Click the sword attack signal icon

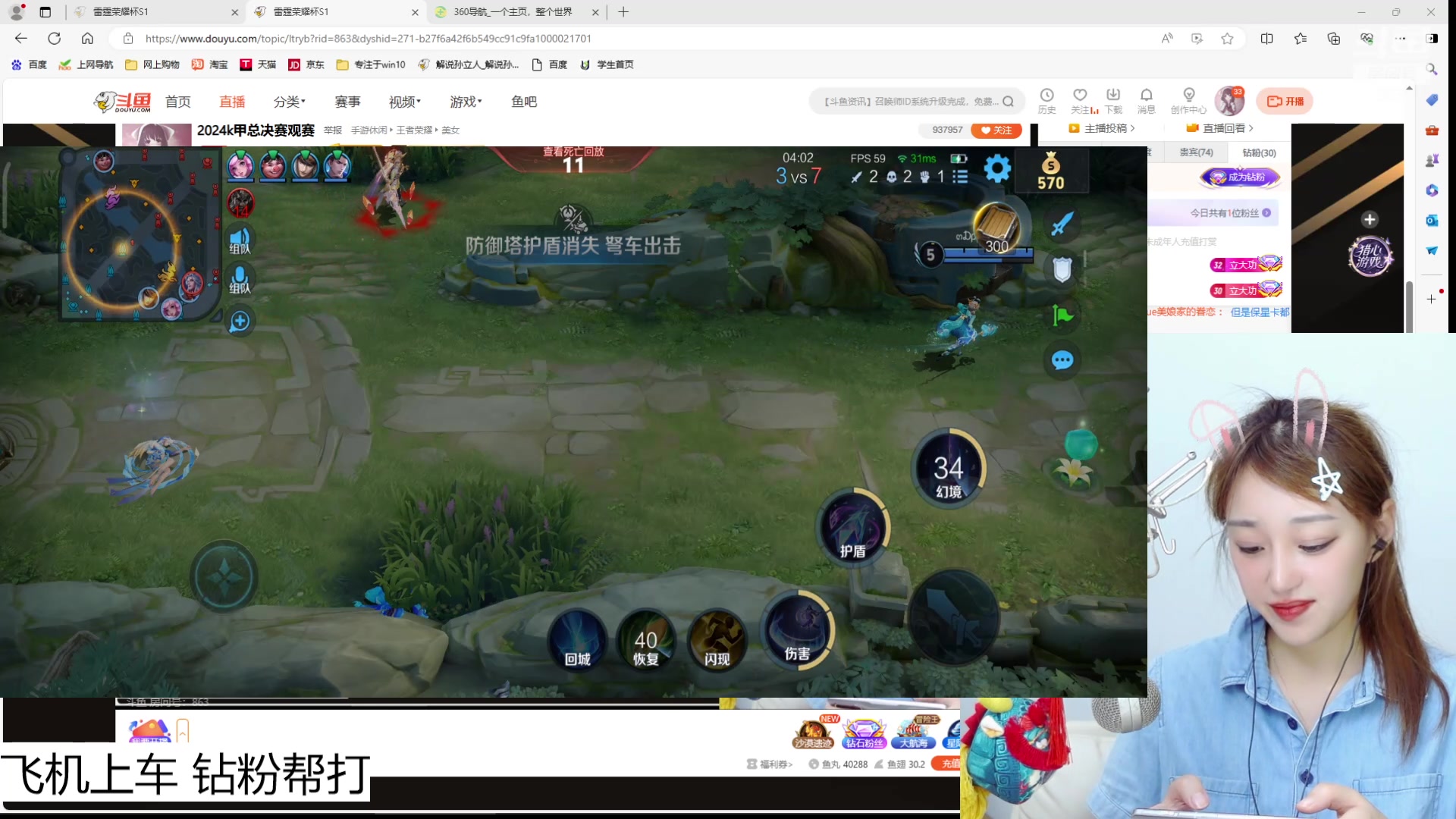click(x=1062, y=224)
